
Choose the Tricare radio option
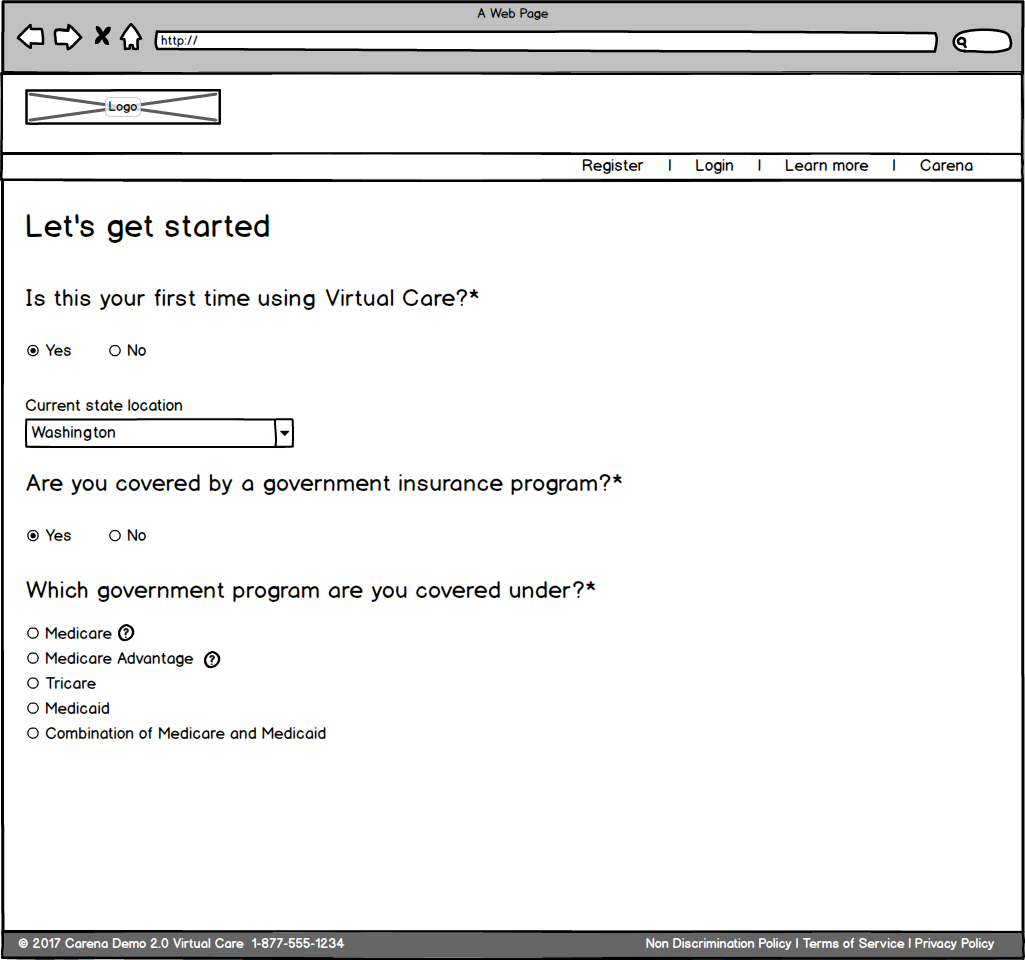pyautogui.click(x=61, y=683)
